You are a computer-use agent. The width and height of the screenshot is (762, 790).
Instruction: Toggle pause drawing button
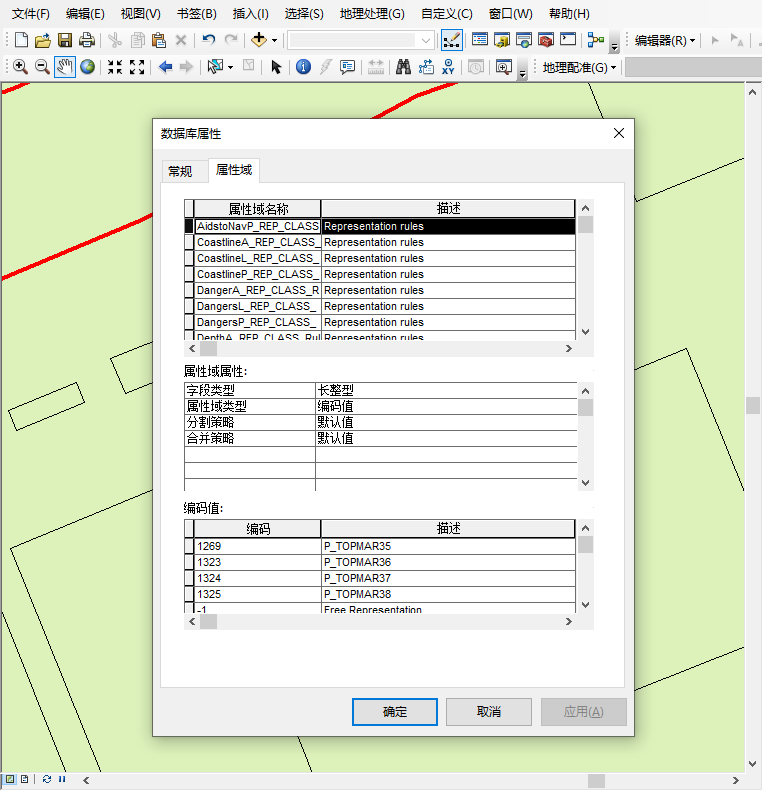pos(62,779)
